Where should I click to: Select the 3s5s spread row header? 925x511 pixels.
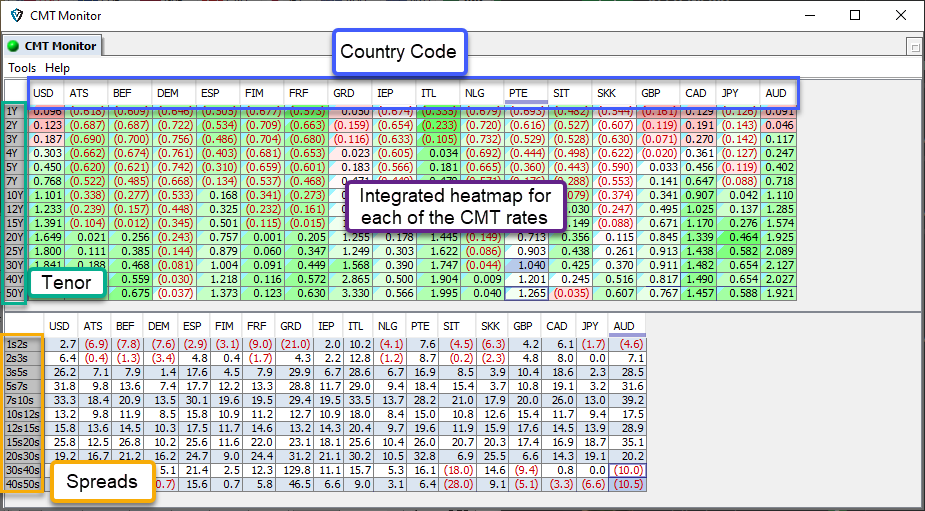(23, 372)
